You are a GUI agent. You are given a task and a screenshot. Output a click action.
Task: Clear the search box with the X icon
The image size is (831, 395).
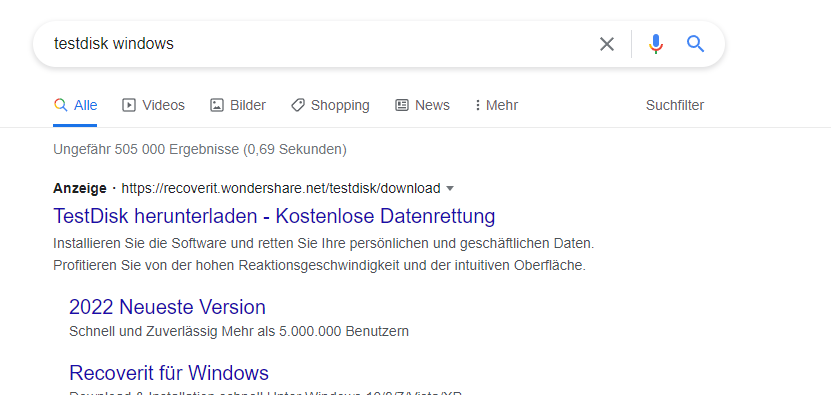pos(607,44)
